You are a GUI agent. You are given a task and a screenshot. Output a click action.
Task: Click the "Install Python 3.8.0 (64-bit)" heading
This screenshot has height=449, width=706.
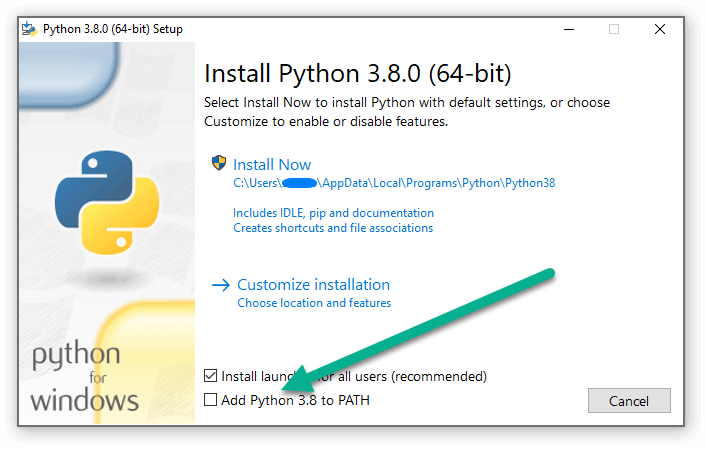(358, 74)
